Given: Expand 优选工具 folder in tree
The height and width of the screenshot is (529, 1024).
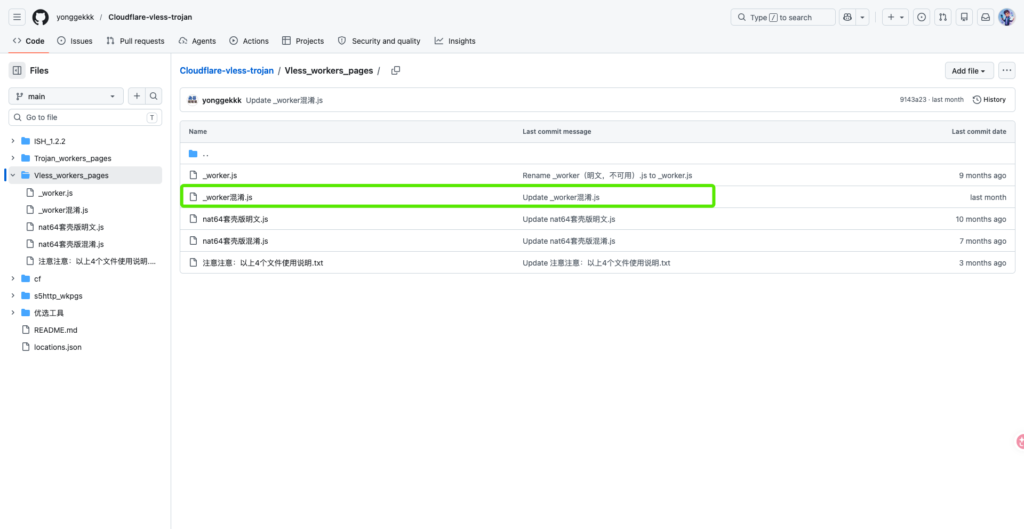Looking at the screenshot, I should (x=12, y=313).
